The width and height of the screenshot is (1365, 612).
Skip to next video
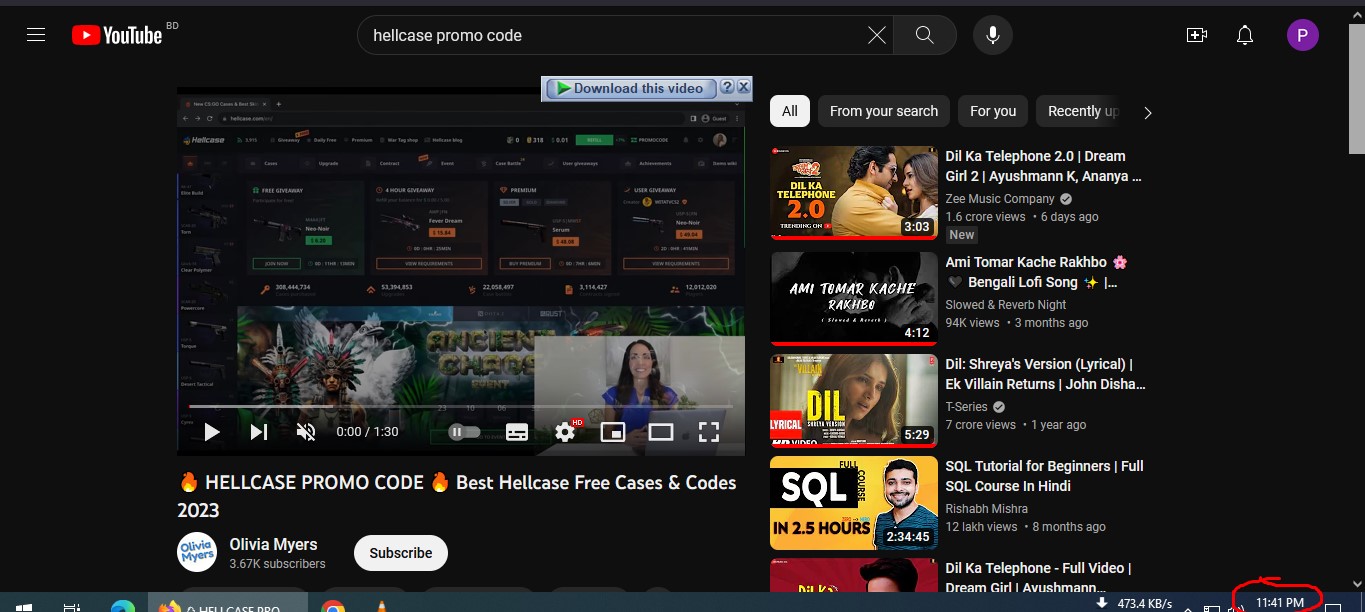pyautogui.click(x=258, y=432)
